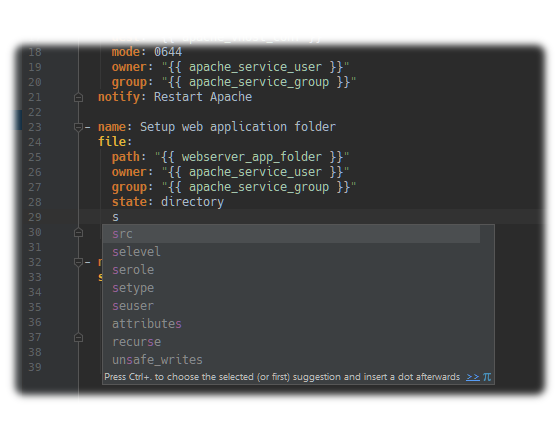
Task: Collapse the fold marker on line 32
Action: pos(78,262)
